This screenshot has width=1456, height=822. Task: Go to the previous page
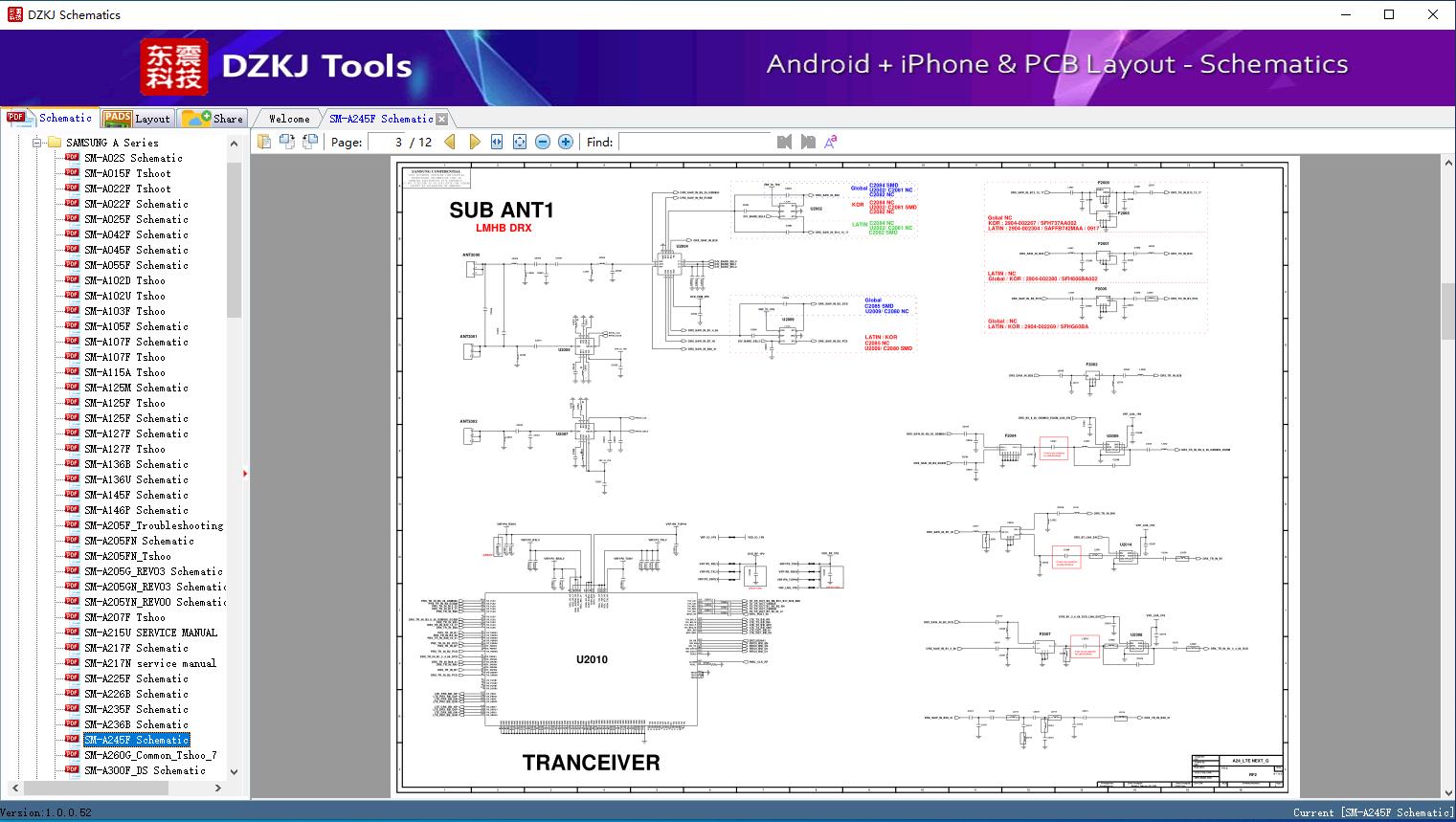[450, 142]
